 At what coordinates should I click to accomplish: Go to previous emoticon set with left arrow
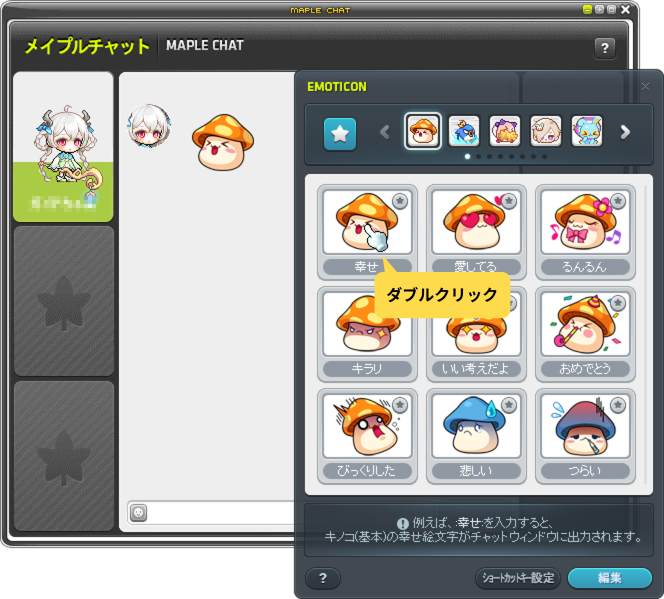(385, 132)
